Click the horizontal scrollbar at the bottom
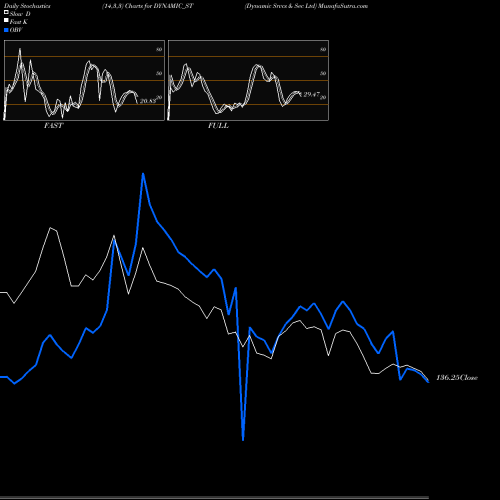Viewport: 500px width, 500px height. coord(214,497)
